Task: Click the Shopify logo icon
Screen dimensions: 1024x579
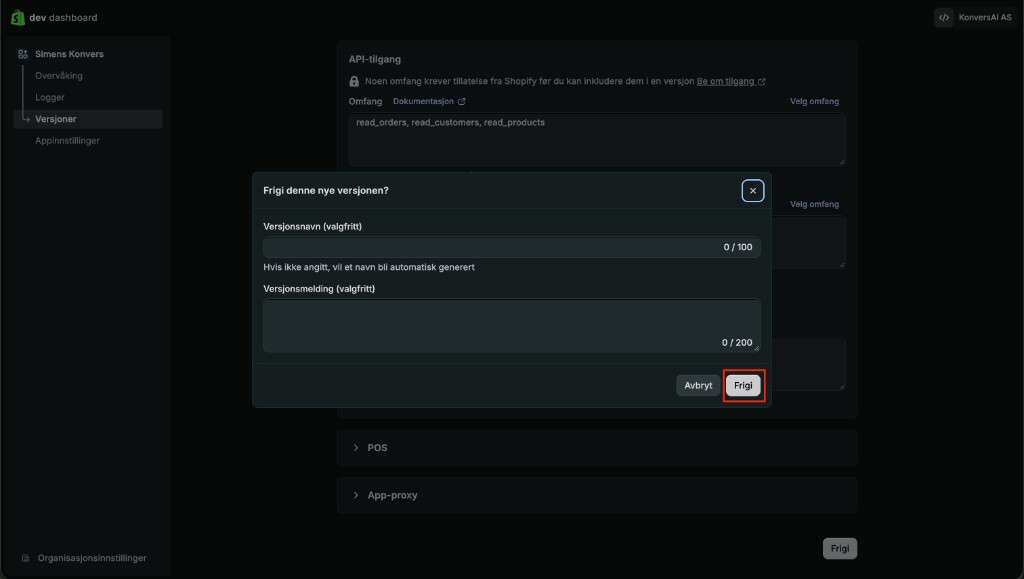Action: (18, 18)
